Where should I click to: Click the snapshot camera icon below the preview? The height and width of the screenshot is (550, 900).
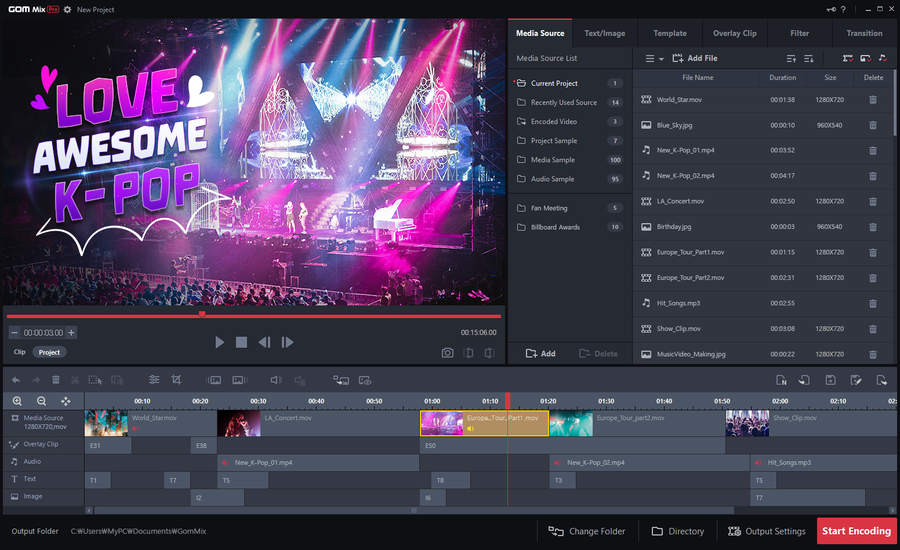tap(447, 352)
